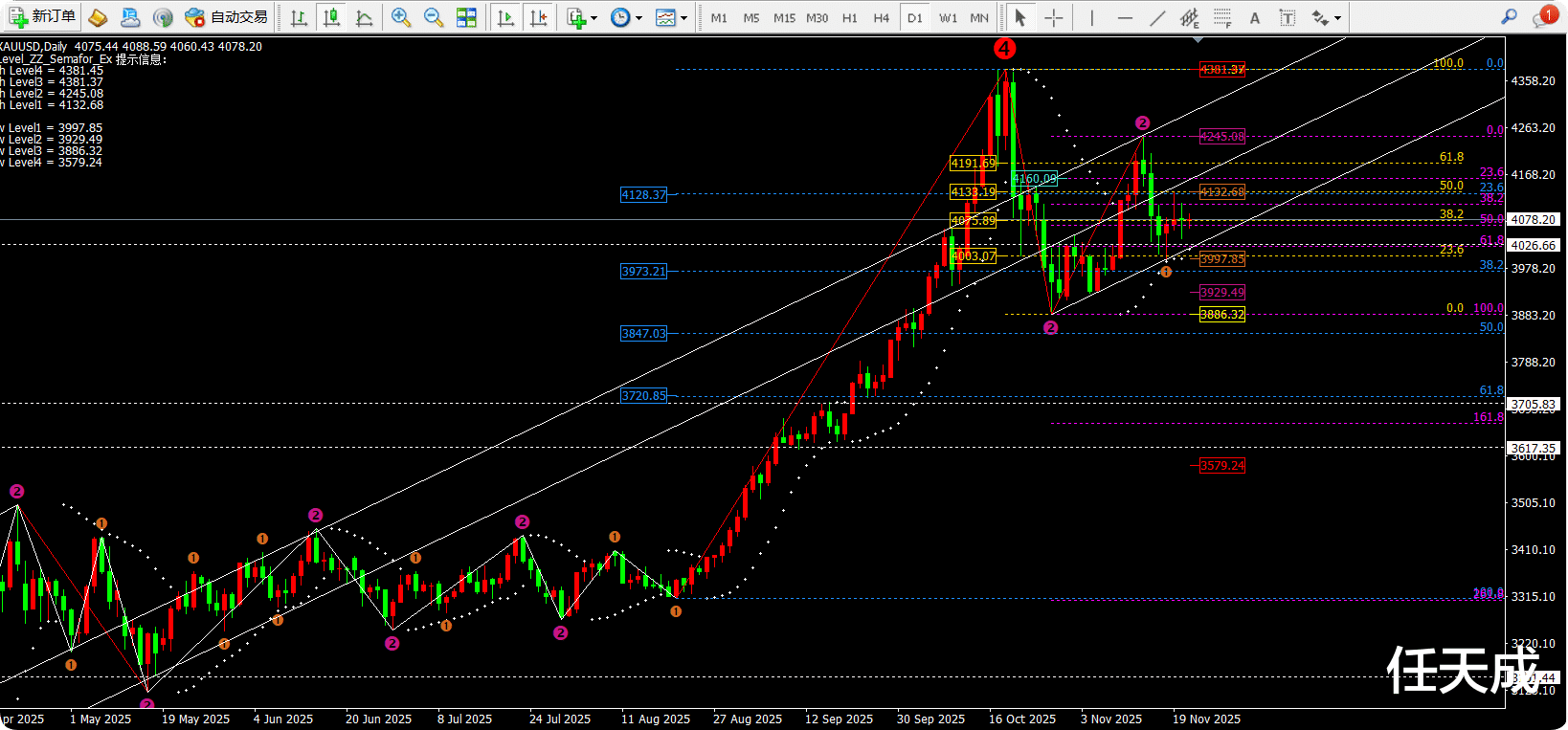Image resolution: width=1568 pixels, height=730 pixels.
Task: Zoom in on the chart
Action: [x=401, y=17]
